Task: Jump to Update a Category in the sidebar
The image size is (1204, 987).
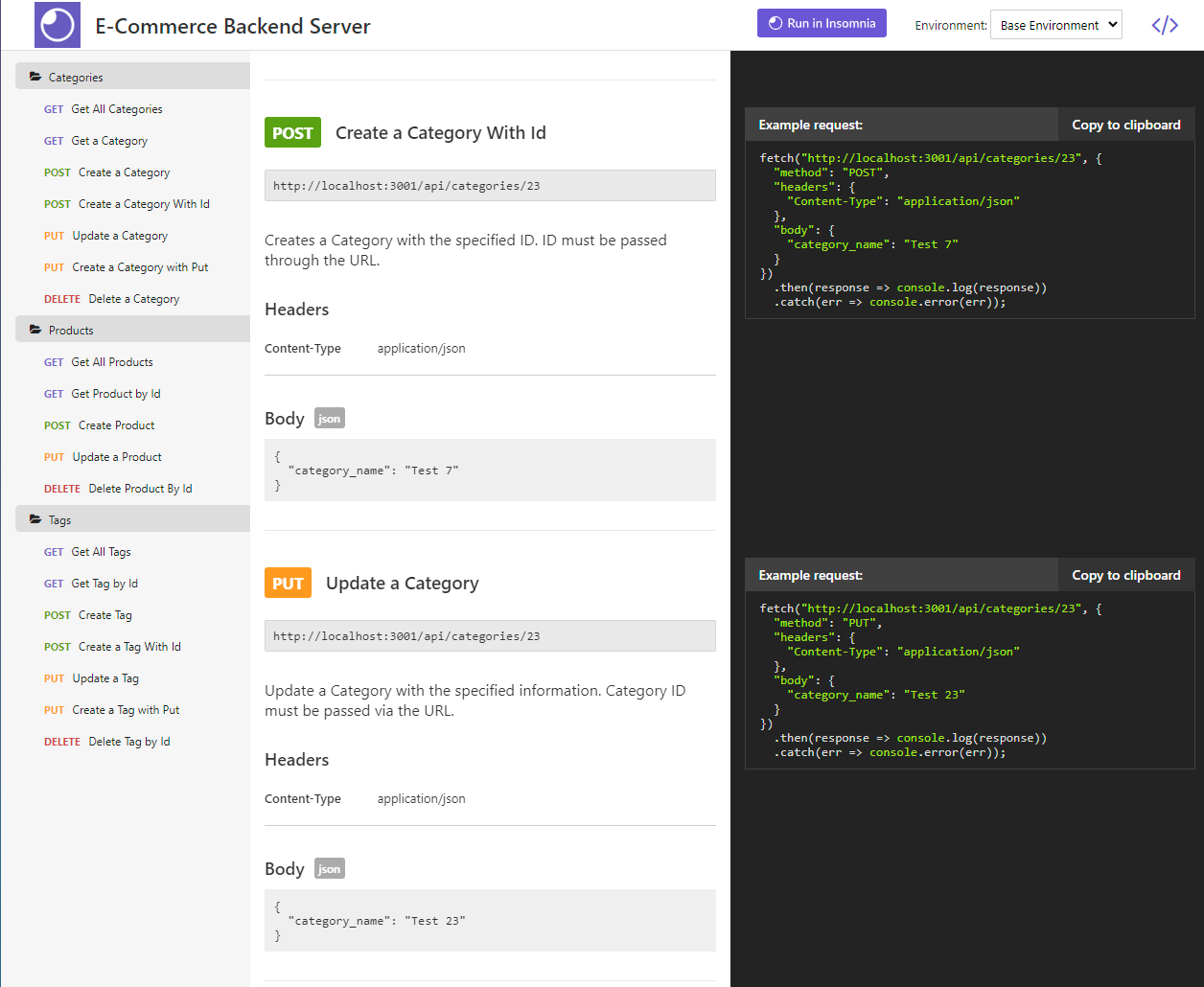Action: point(105,236)
